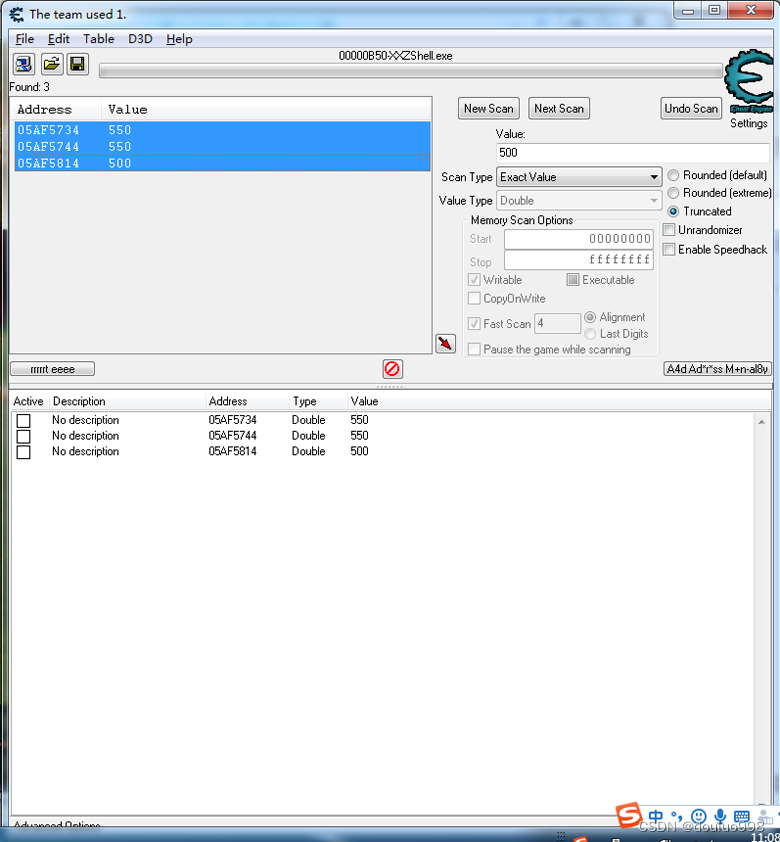Click the Settings label
The height and width of the screenshot is (842, 780).
point(748,123)
